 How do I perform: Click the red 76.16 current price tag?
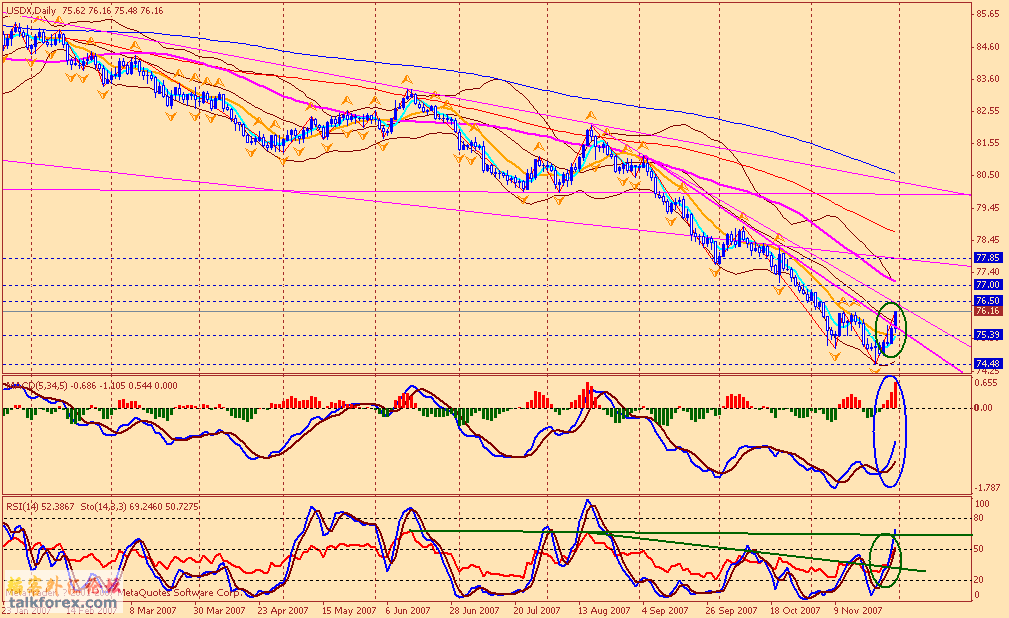tap(988, 311)
